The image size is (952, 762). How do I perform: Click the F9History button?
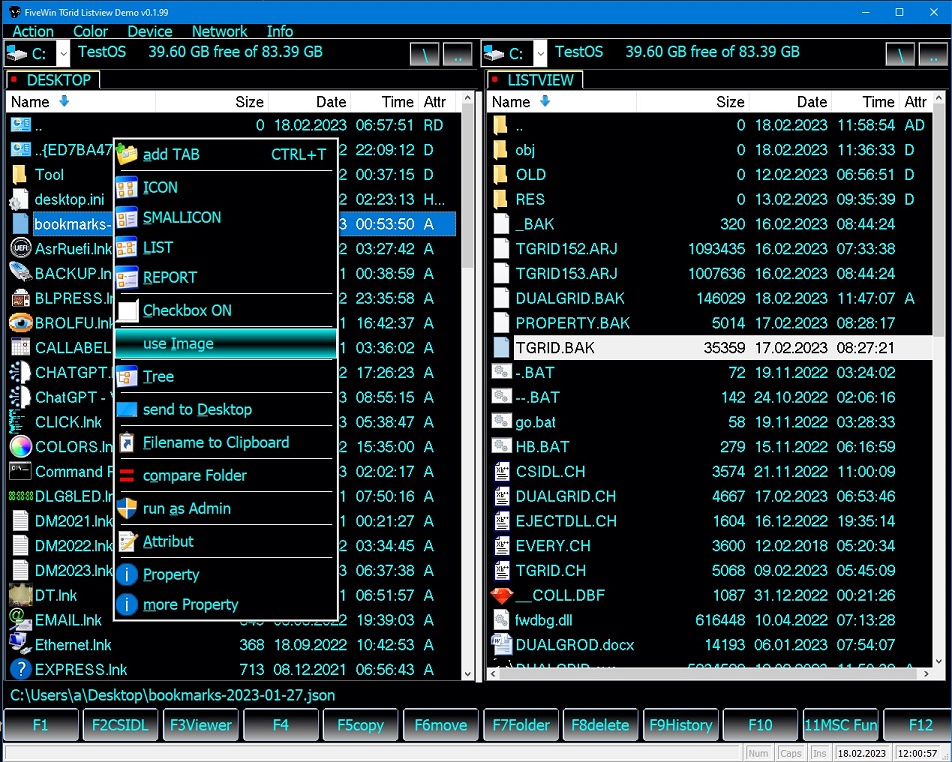[680, 725]
